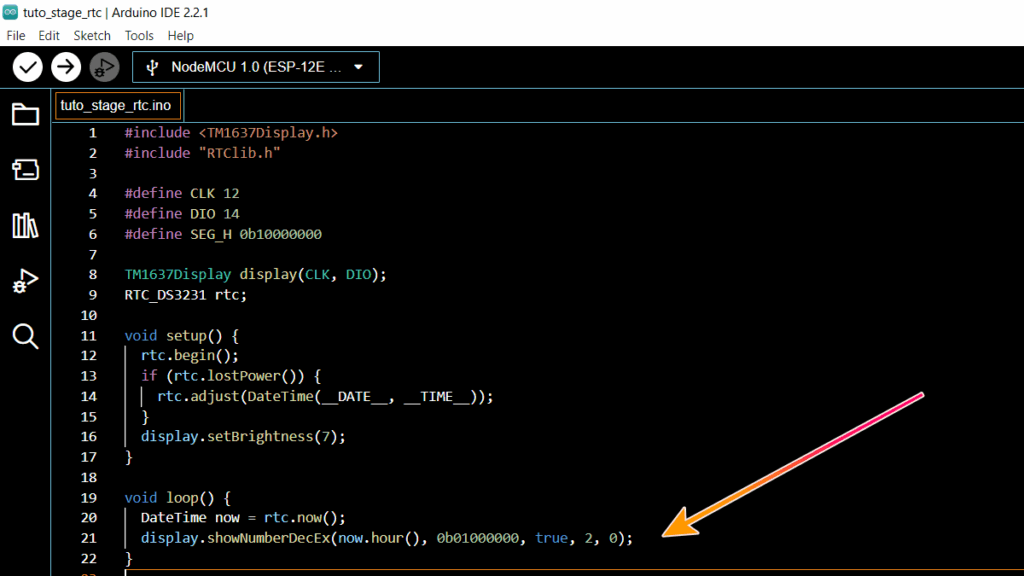
Task: Click the '#define DIO 14' line
Action: click(182, 214)
